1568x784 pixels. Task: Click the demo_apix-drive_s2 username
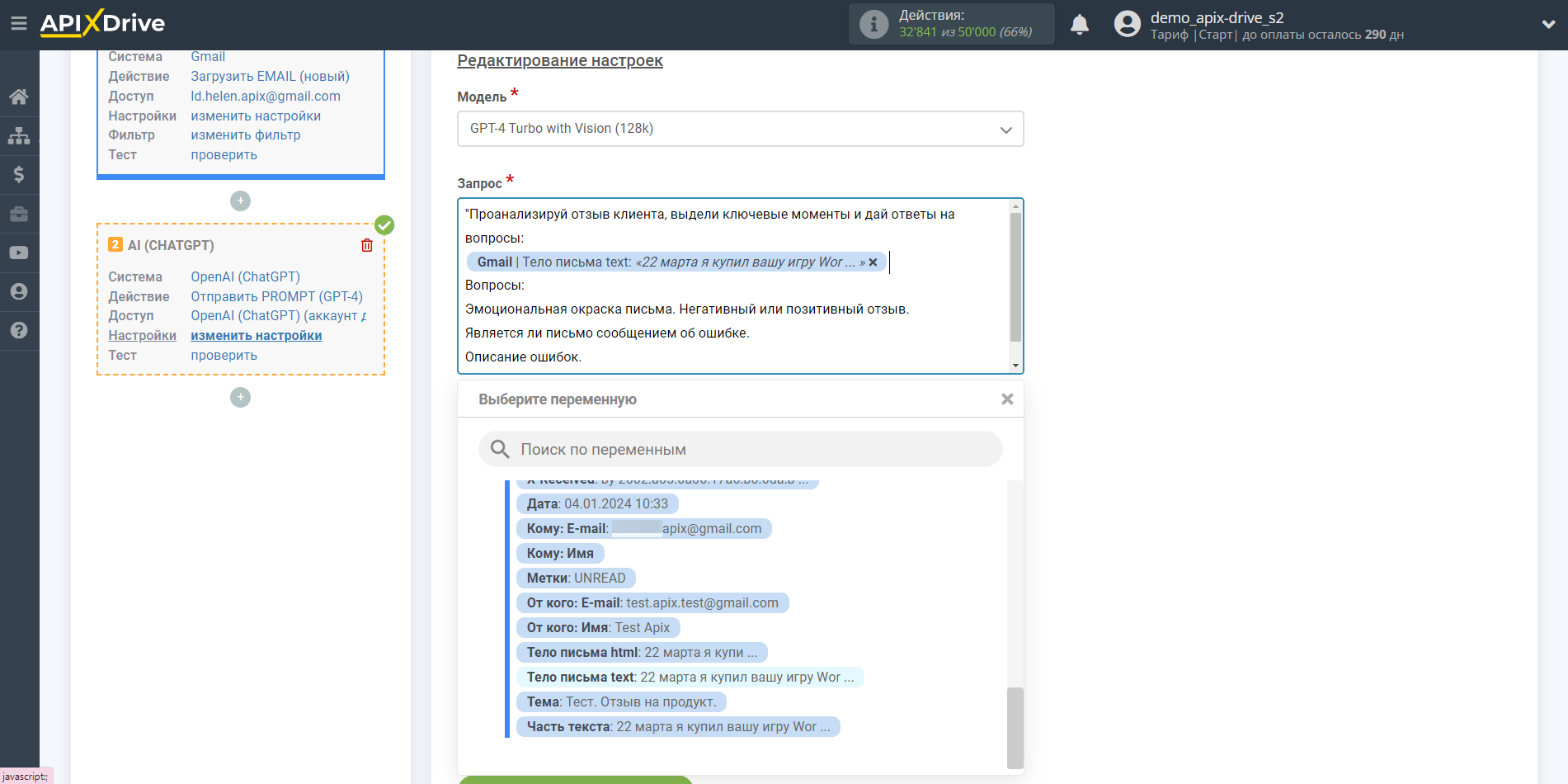(x=1217, y=17)
